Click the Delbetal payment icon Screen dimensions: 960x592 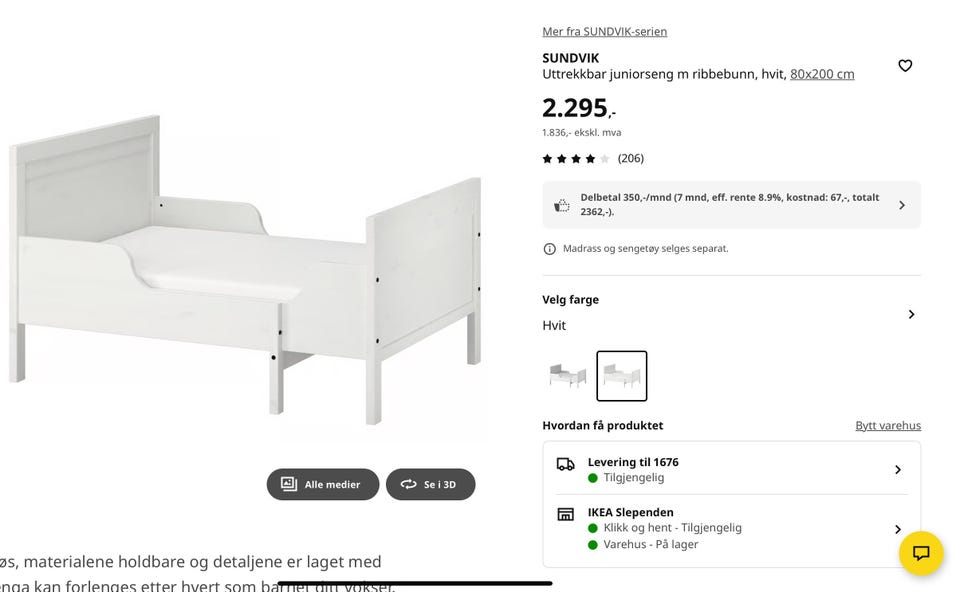(562, 205)
